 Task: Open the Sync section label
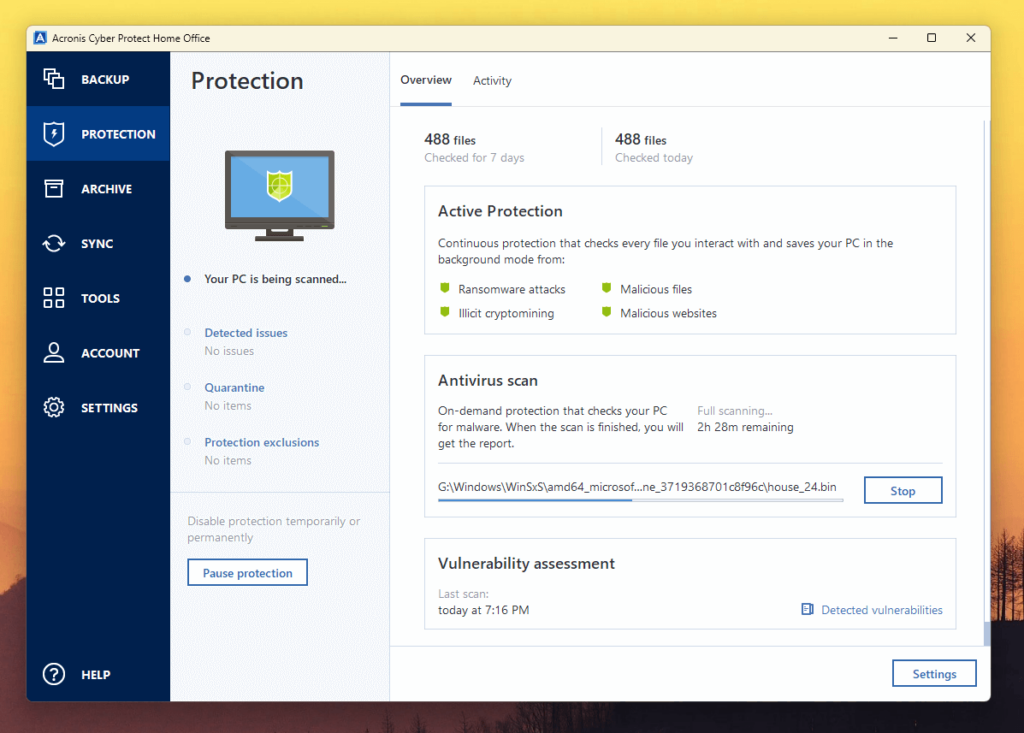[x=97, y=244]
